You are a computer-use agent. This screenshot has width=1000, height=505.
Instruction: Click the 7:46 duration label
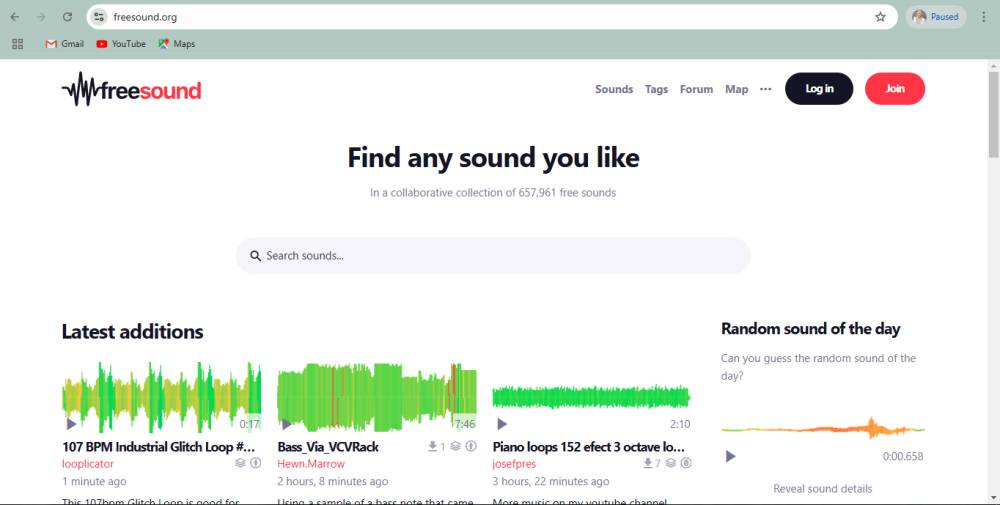tap(465, 424)
